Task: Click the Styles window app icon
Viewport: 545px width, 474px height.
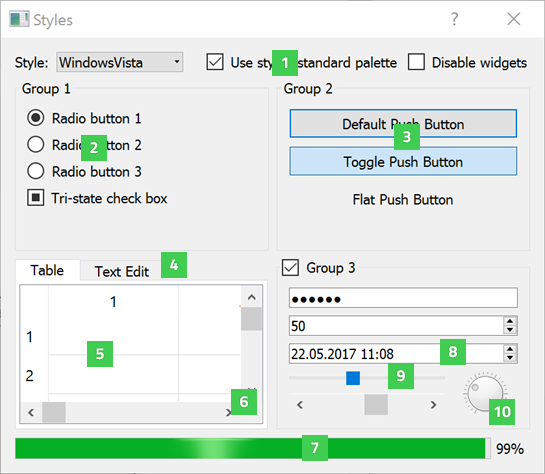Action: coord(19,19)
